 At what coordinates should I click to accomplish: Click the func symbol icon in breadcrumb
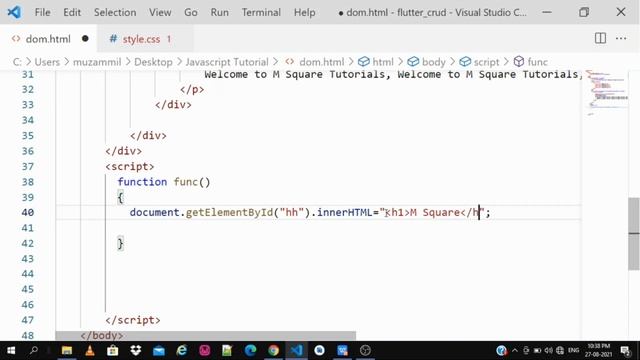[x=518, y=62]
